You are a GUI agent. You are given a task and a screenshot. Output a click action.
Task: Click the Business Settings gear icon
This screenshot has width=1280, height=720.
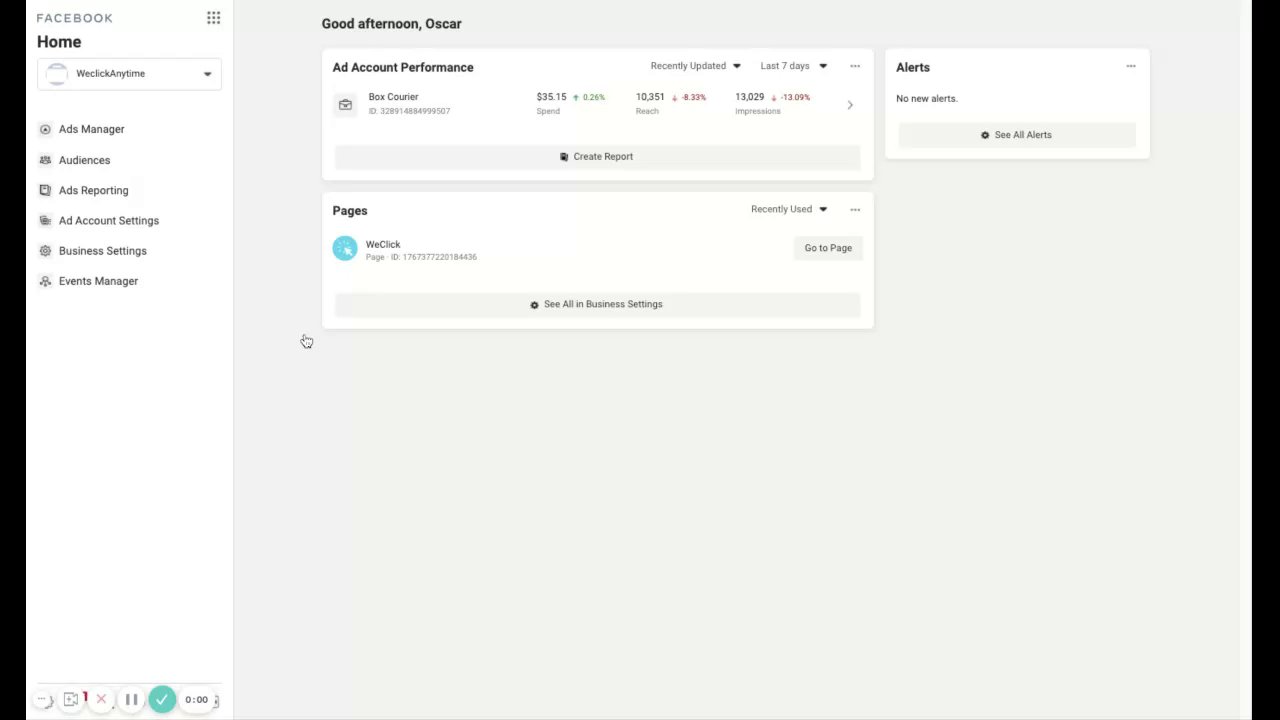point(45,251)
